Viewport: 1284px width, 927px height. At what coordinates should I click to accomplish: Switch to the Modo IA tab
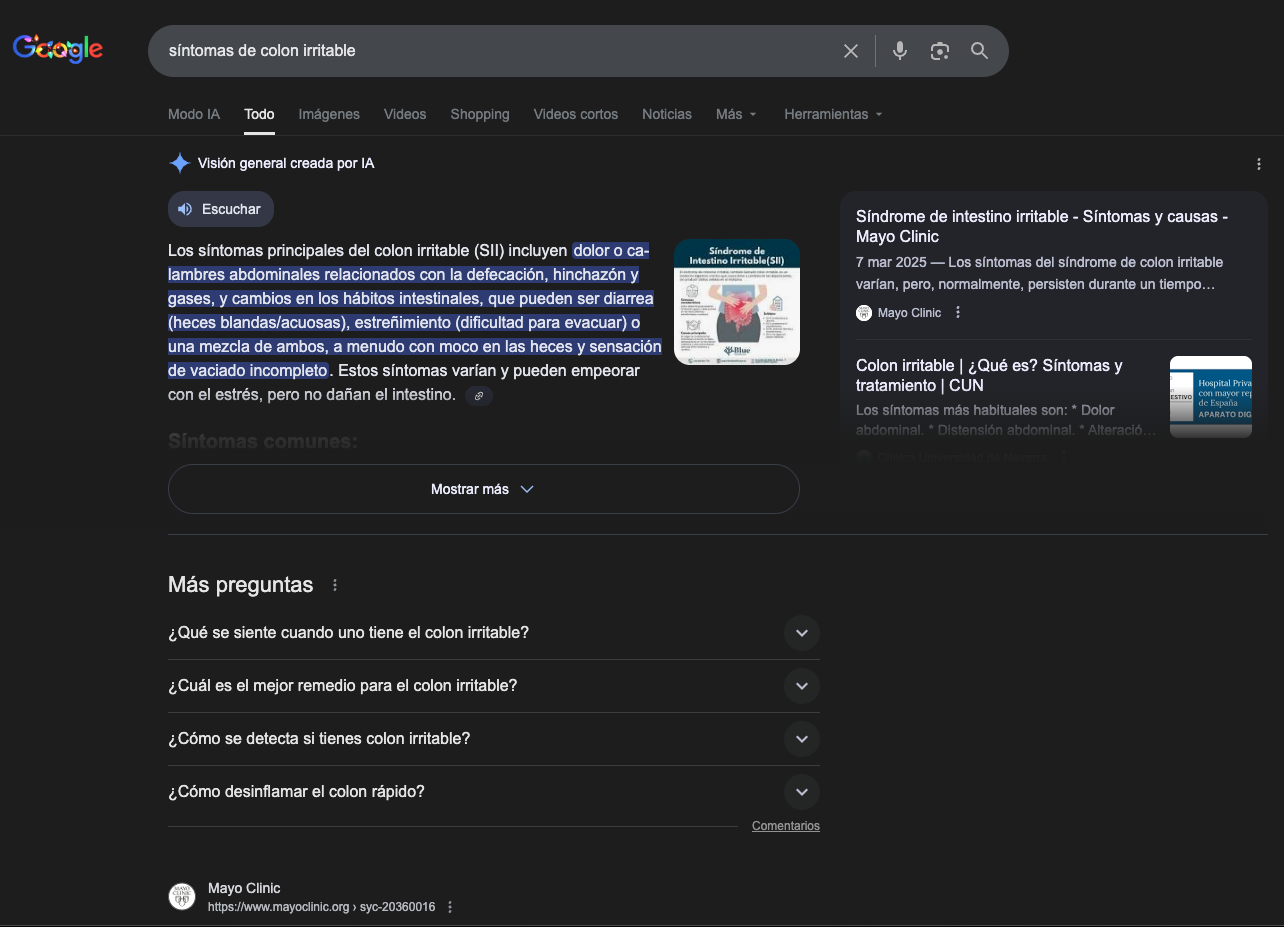point(194,115)
